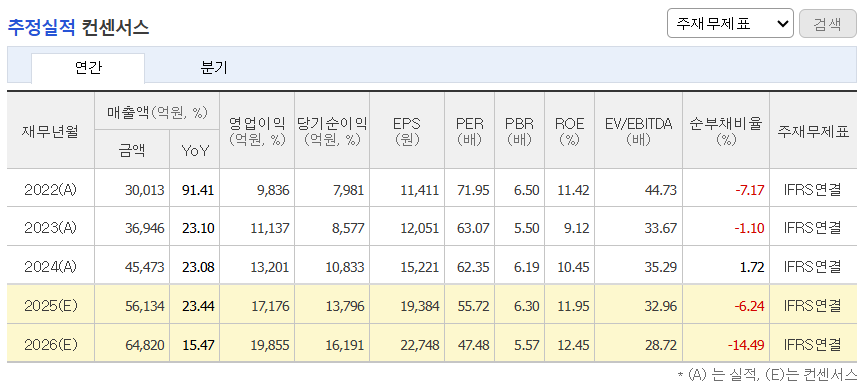Select the 2025(E) row label

50,306
